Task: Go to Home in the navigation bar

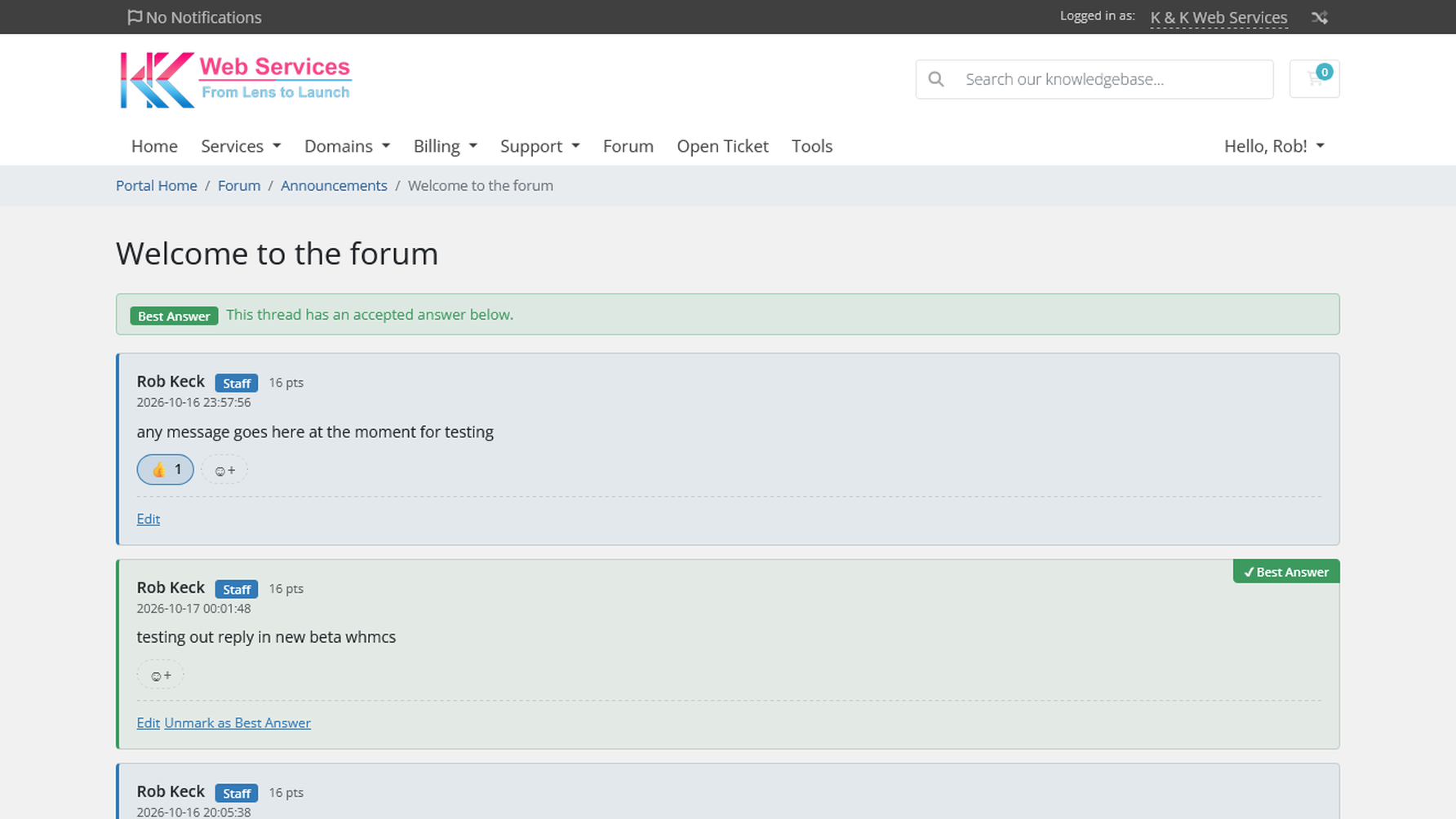Action: [154, 146]
